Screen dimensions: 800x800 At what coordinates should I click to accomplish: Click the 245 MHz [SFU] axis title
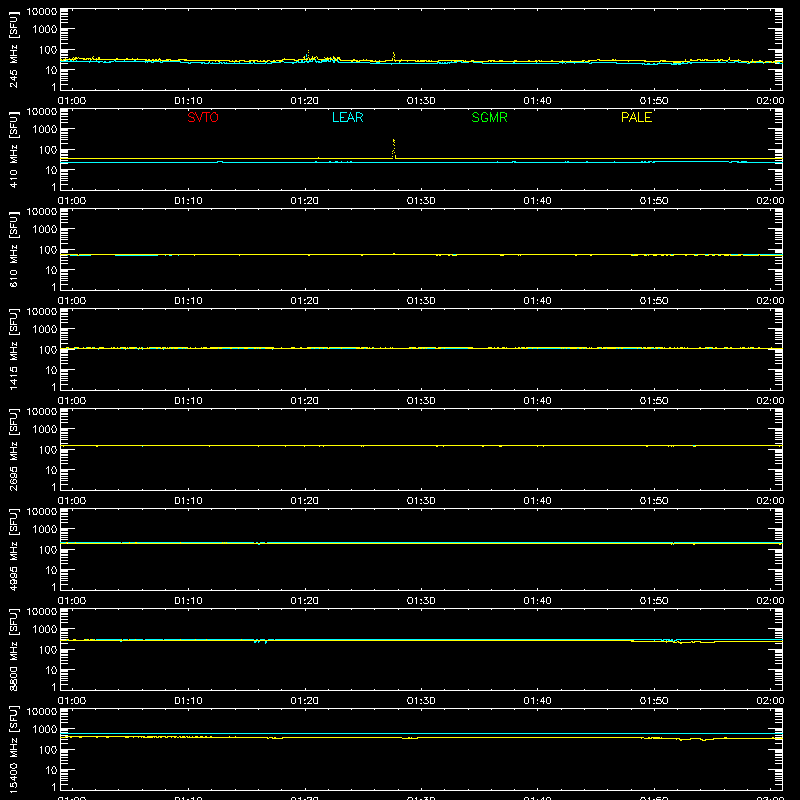[13, 49]
